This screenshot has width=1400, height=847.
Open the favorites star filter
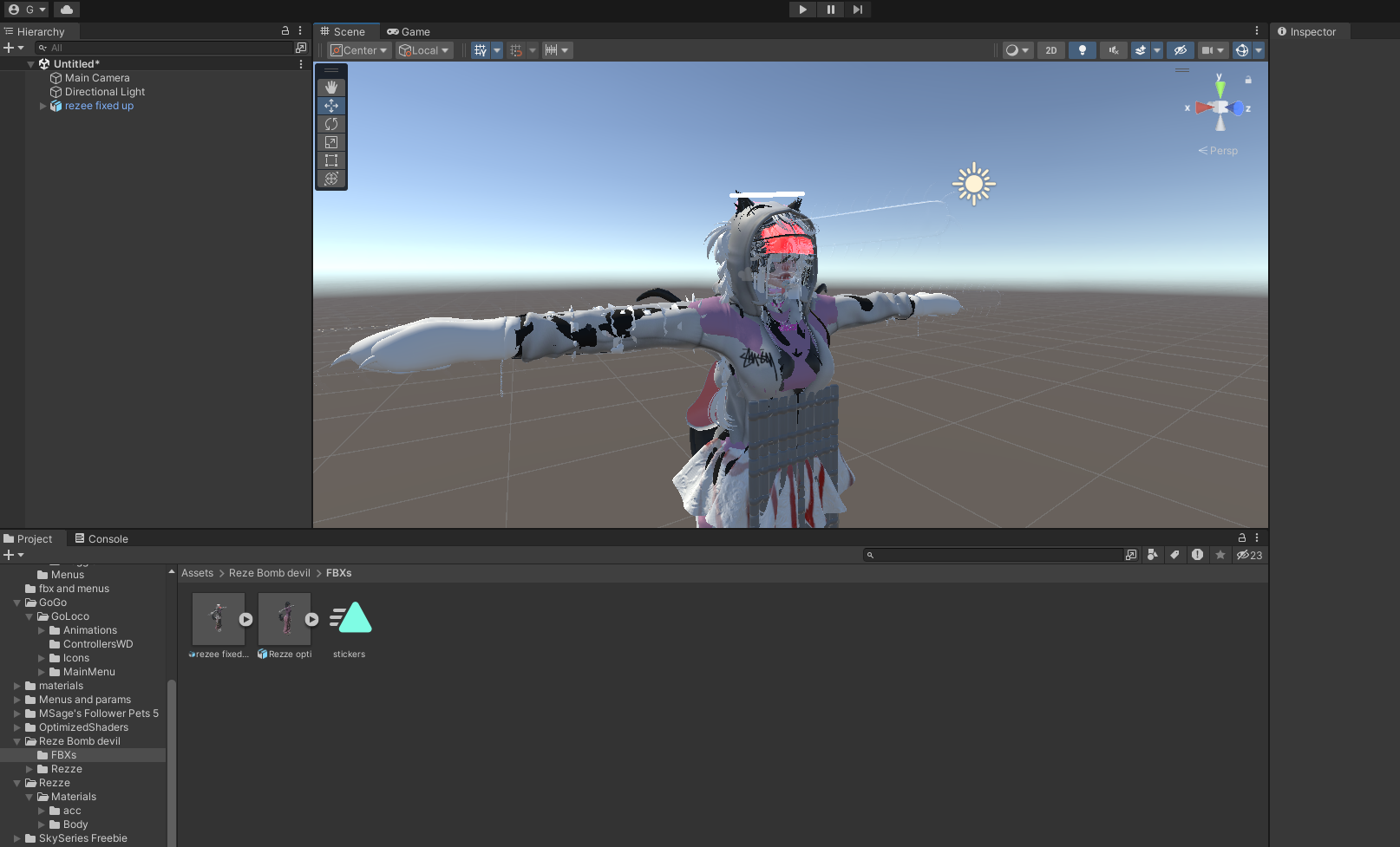tap(1220, 555)
